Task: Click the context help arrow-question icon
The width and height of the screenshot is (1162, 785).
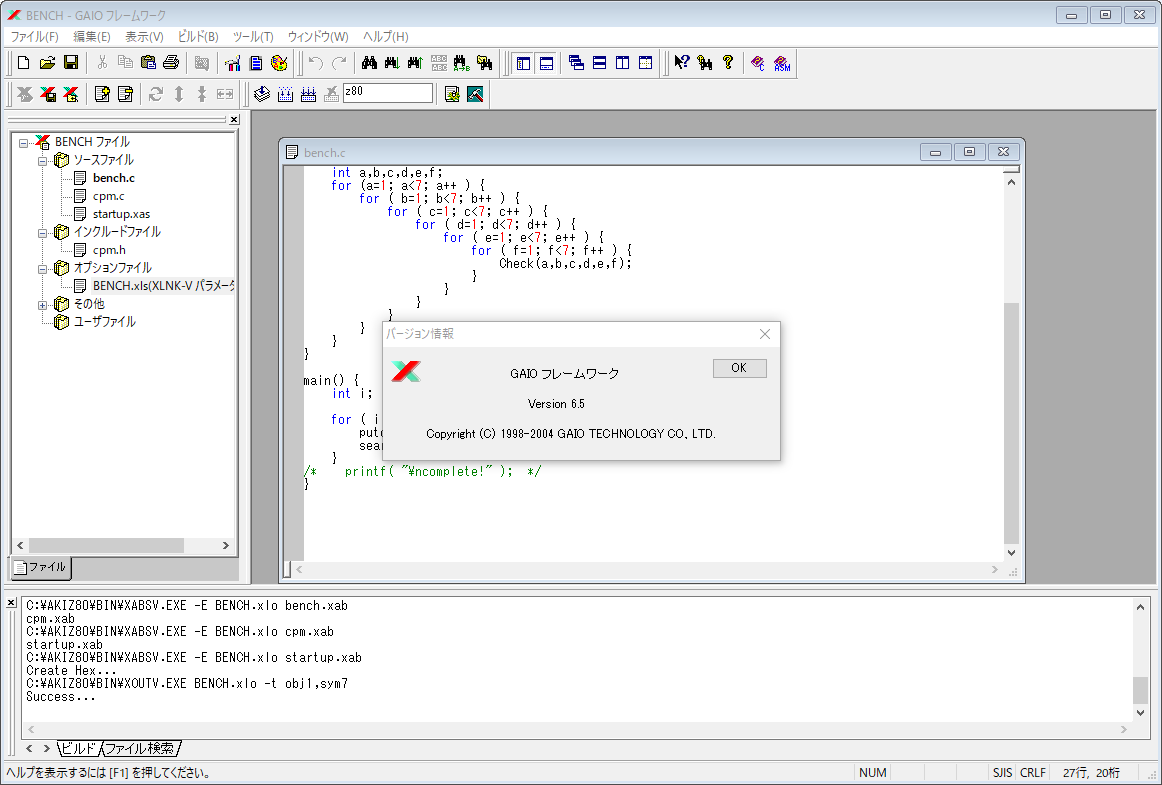Action: pyautogui.click(x=682, y=63)
